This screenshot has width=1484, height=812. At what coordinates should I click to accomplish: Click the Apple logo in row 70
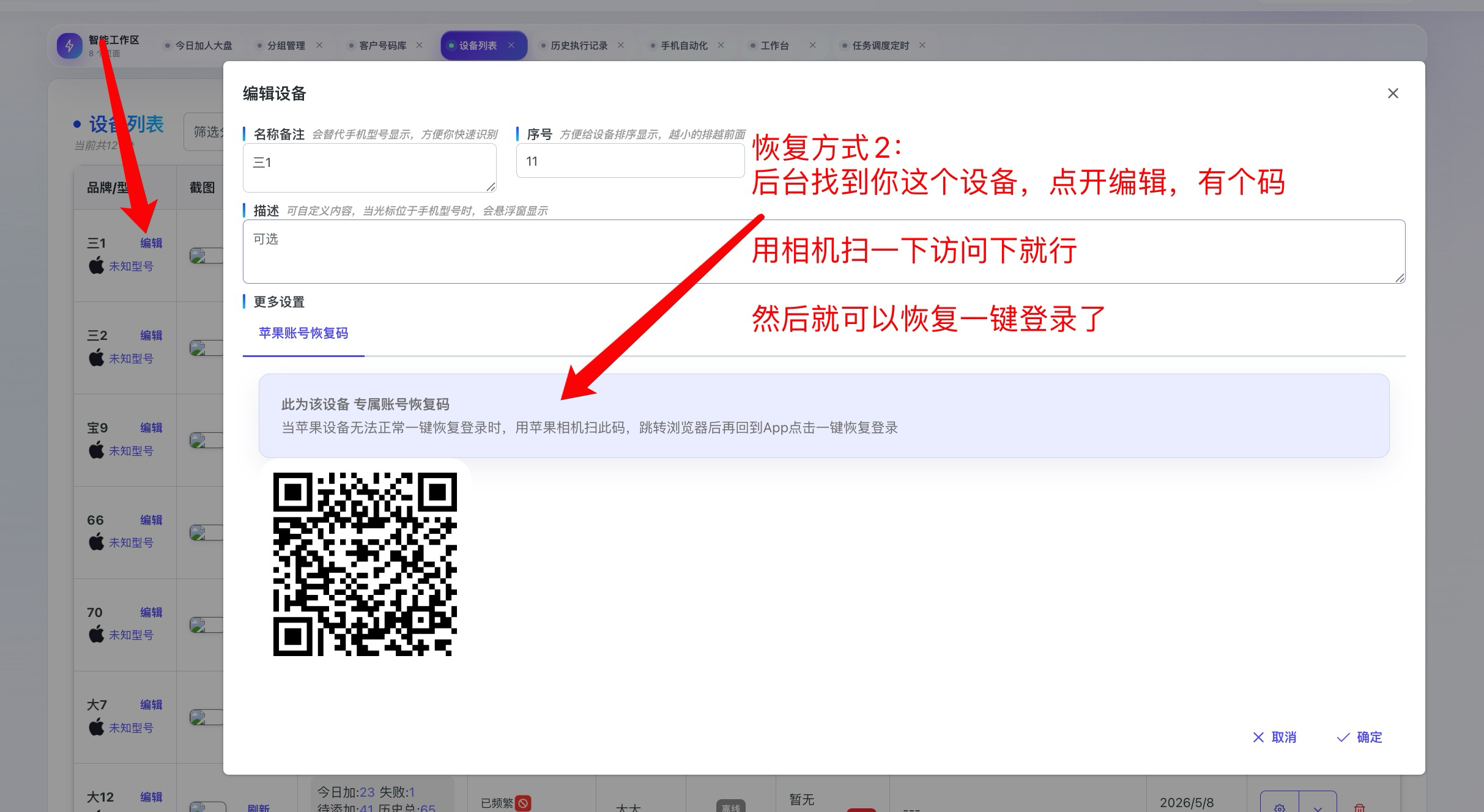pos(96,634)
